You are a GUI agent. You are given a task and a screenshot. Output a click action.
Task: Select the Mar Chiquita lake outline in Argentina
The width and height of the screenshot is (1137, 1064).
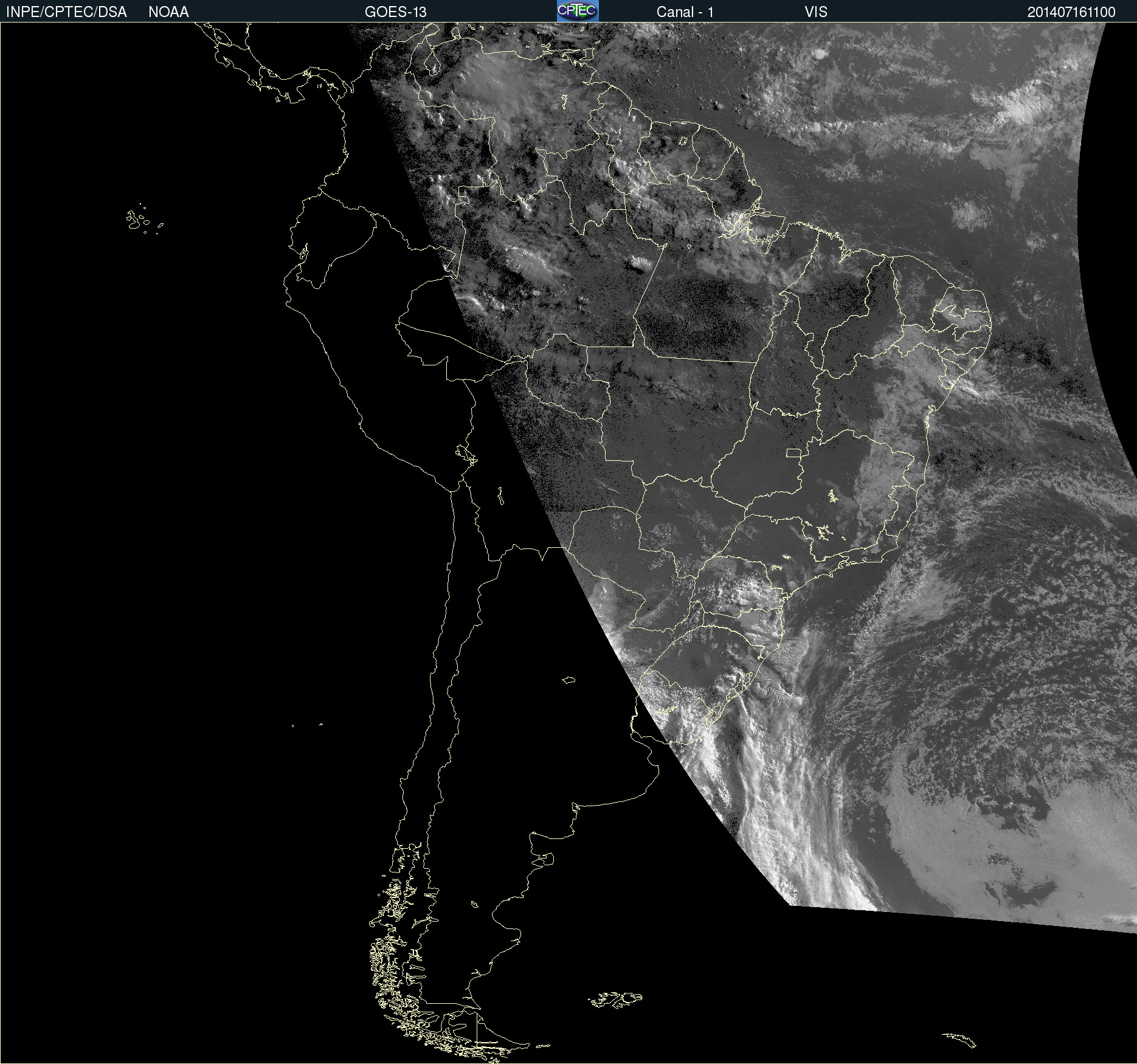568,680
